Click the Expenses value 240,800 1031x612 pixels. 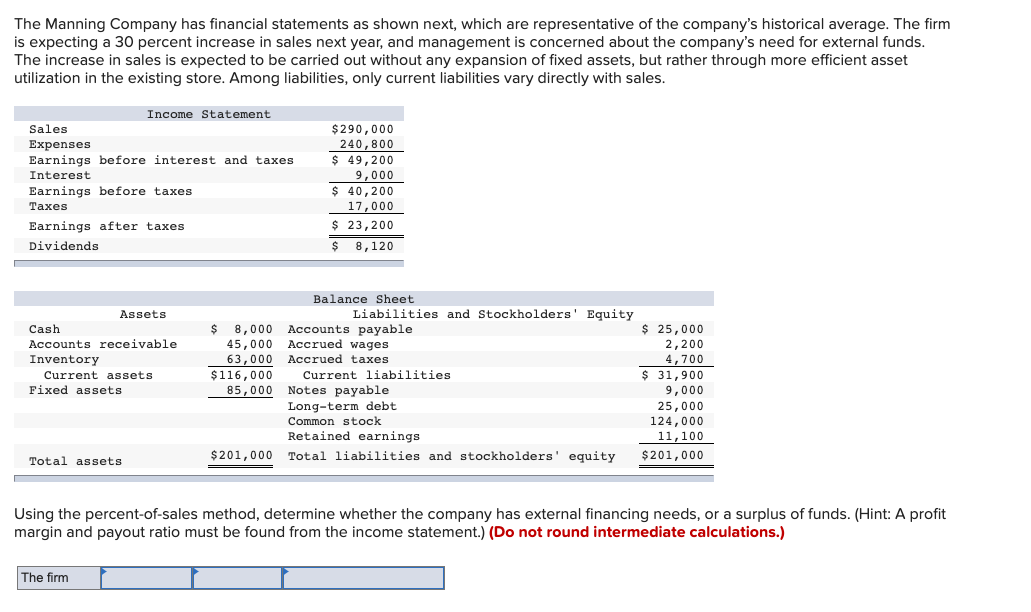pyautogui.click(x=366, y=145)
